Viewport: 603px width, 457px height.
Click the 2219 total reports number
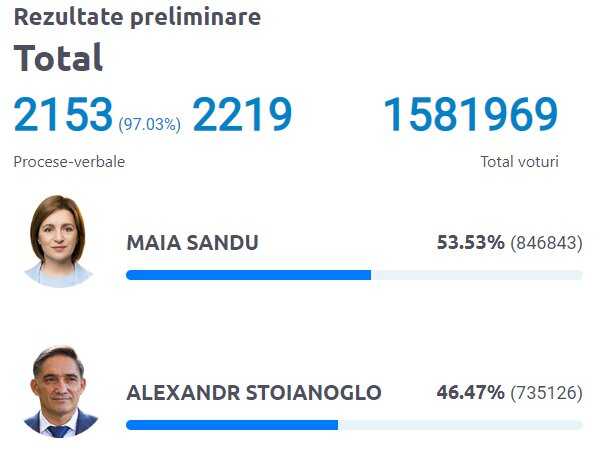click(x=242, y=115)
